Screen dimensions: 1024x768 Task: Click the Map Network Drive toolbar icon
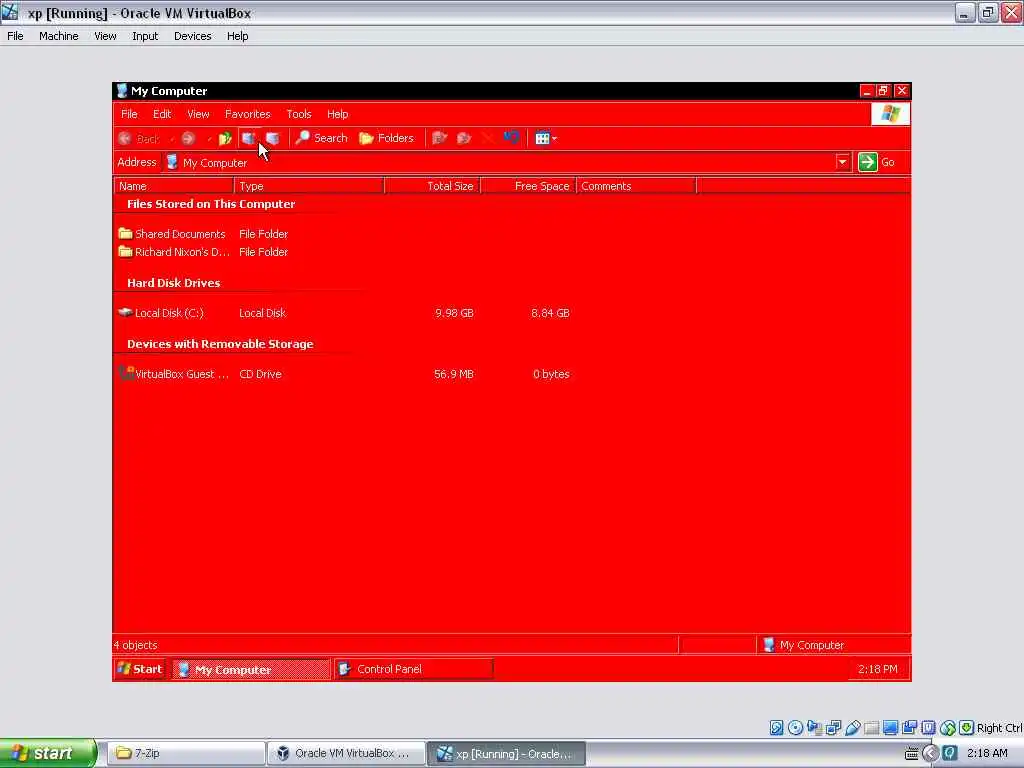click(248, 138)
